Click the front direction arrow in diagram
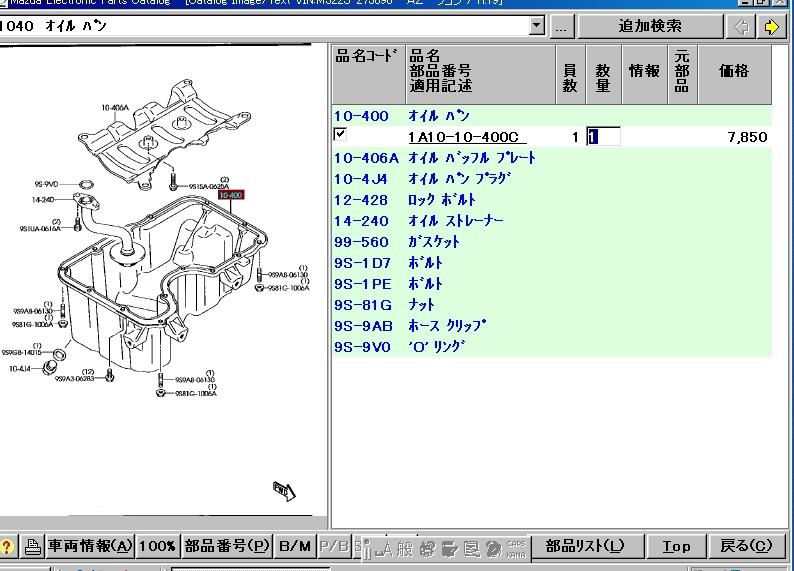 click(284, 490)
